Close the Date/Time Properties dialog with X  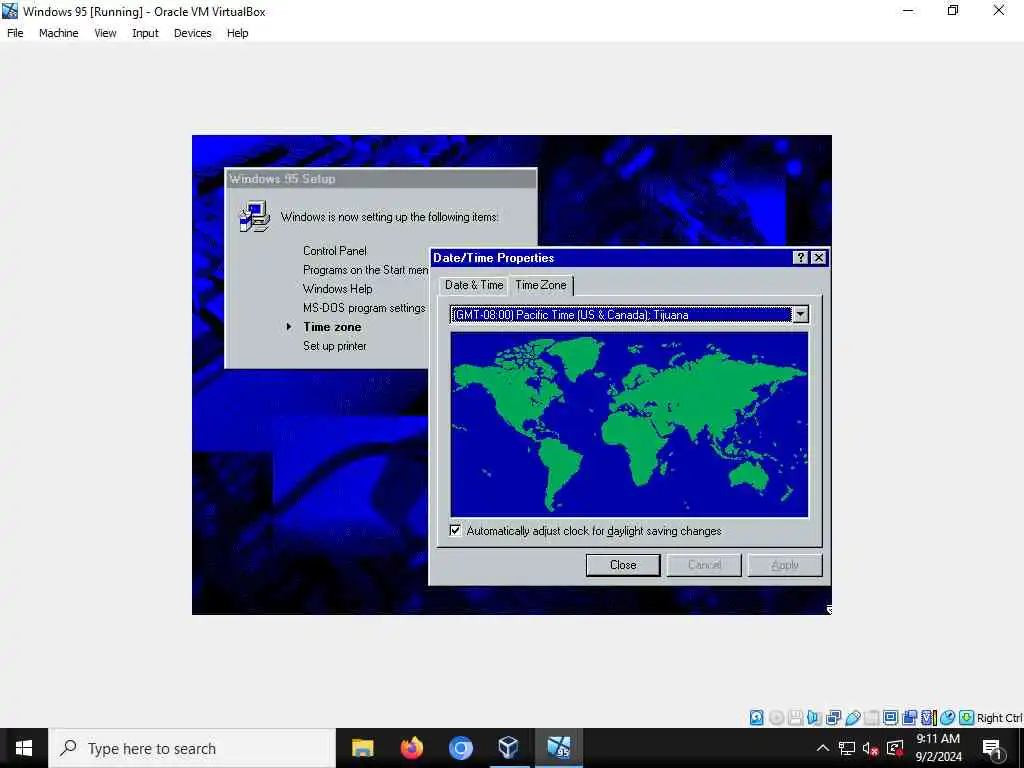pyautogui.click(x=818, y=257)
